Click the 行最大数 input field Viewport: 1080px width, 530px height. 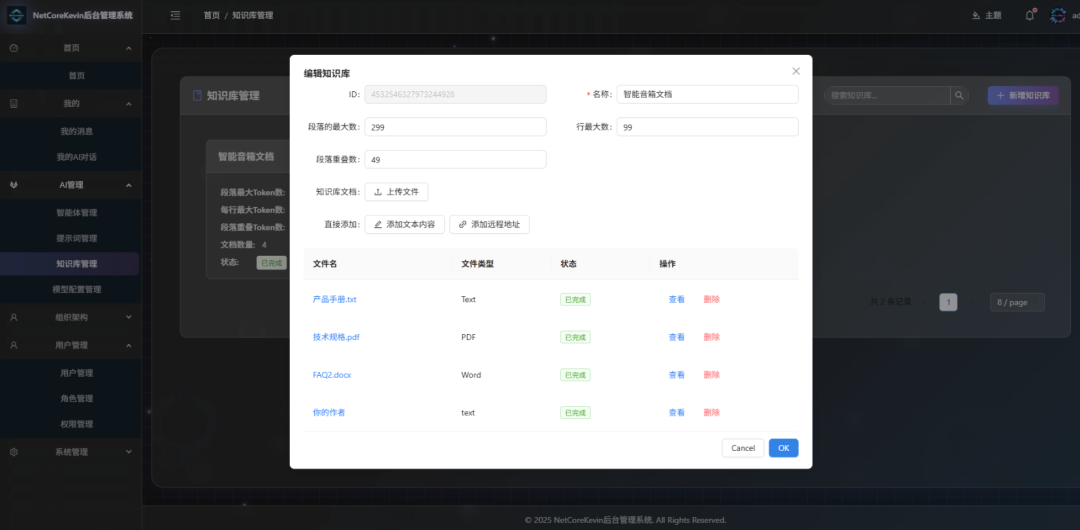pyautogui.click(x=707, y=127)
